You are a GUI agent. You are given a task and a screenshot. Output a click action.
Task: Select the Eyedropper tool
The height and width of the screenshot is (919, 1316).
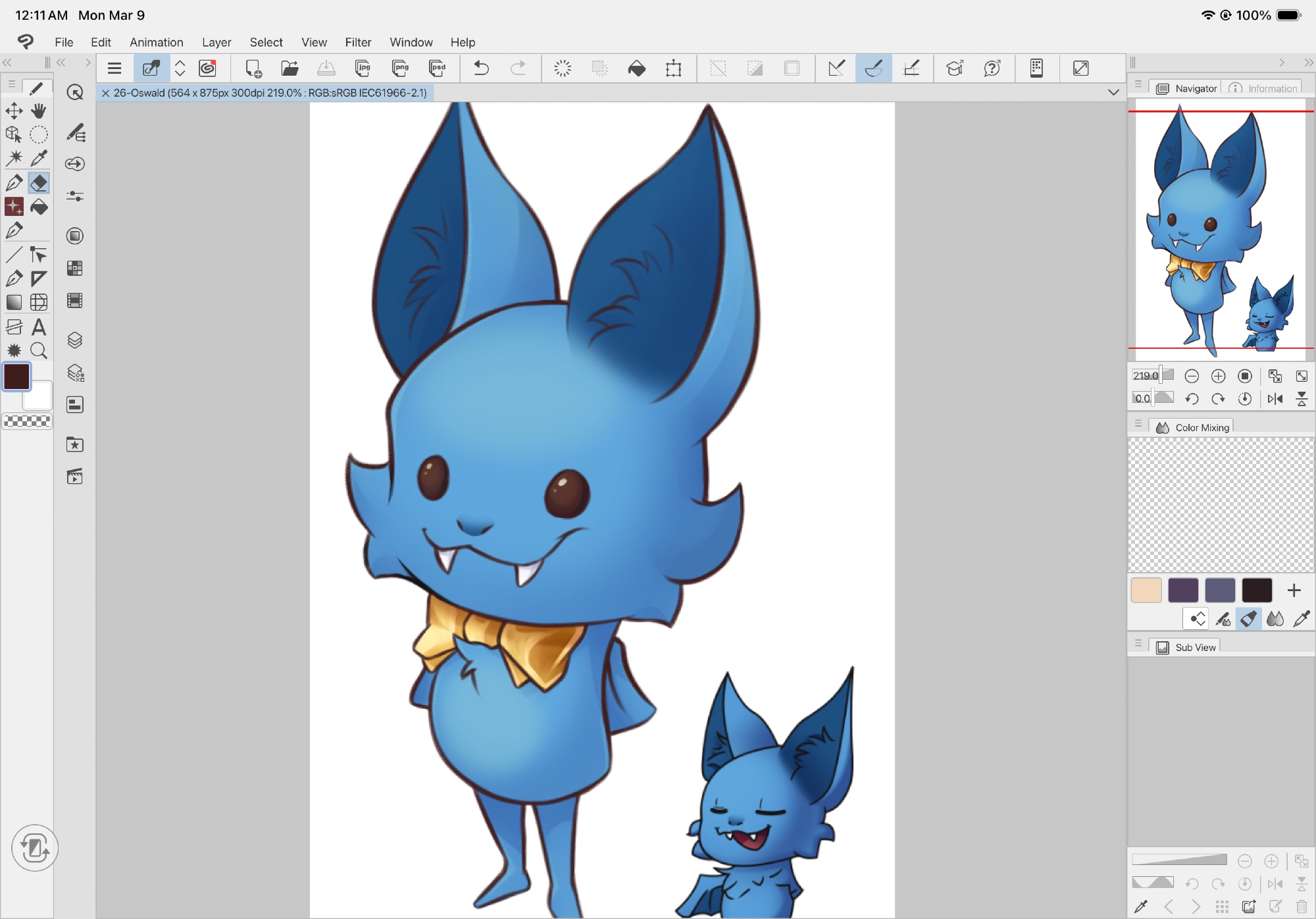(39, 158)
